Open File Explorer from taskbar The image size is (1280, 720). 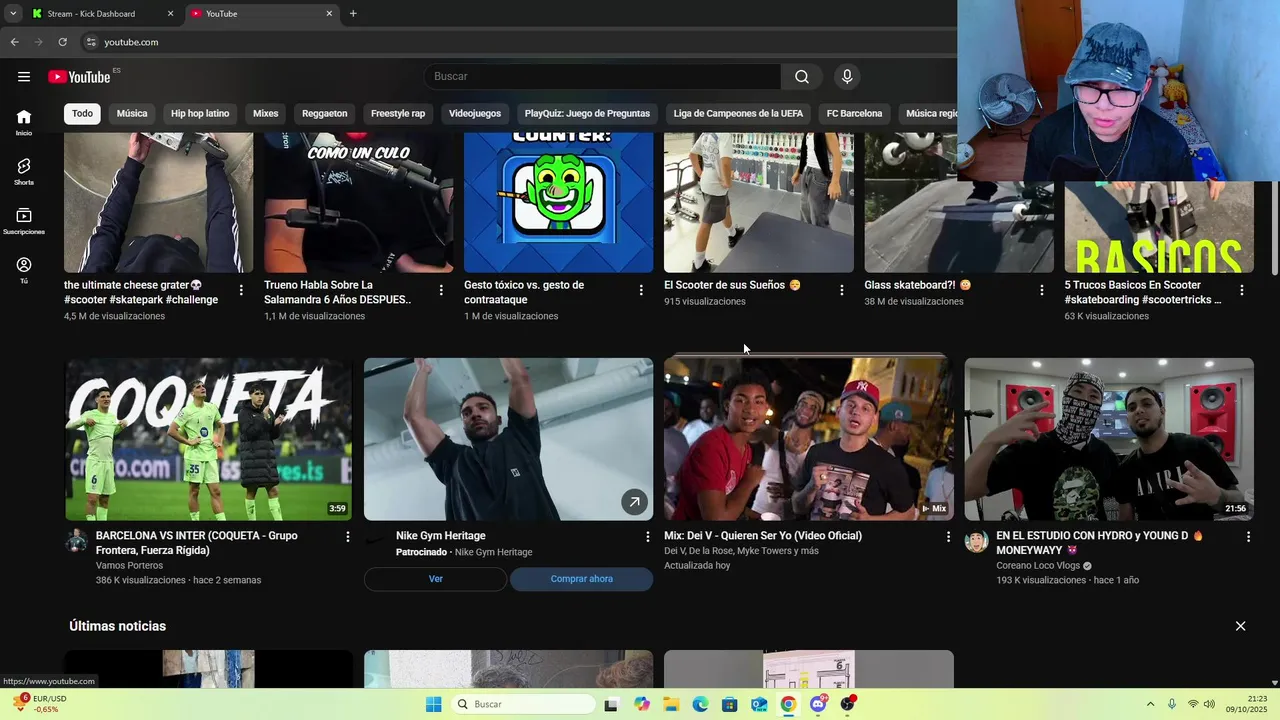click(x=671, y=704)
